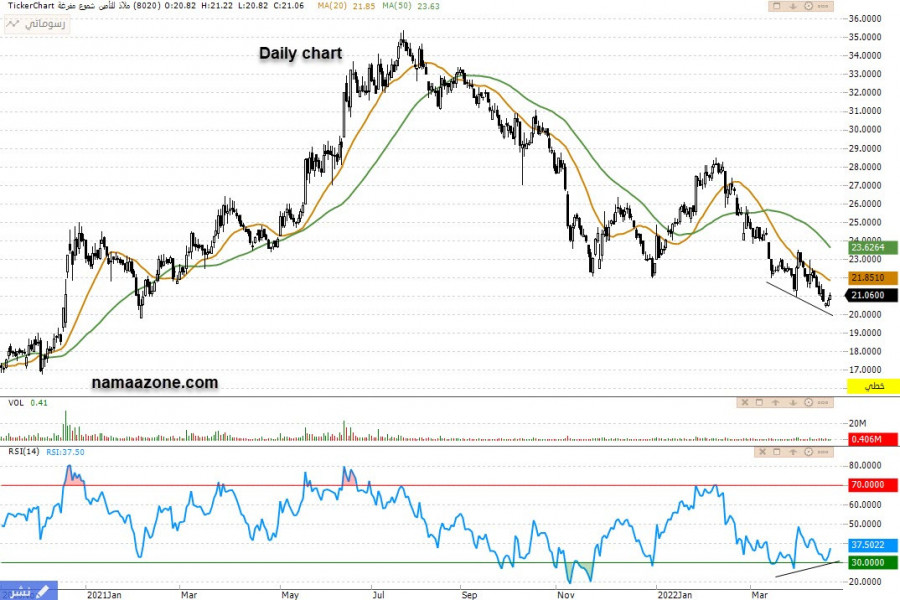This screenshot has height=600, width=900.
Task: Move the VOL panel up
Action: [x=775, y=402]
